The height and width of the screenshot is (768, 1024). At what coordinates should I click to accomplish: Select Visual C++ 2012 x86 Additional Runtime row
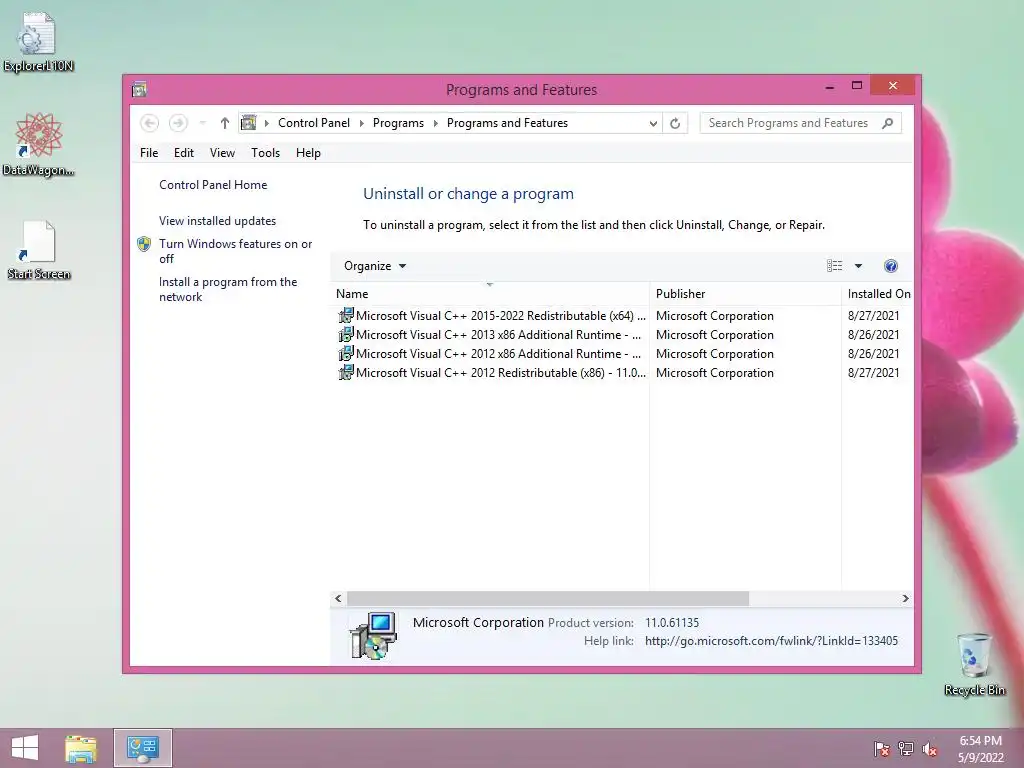pyautogui.click(x=622, y=353)
